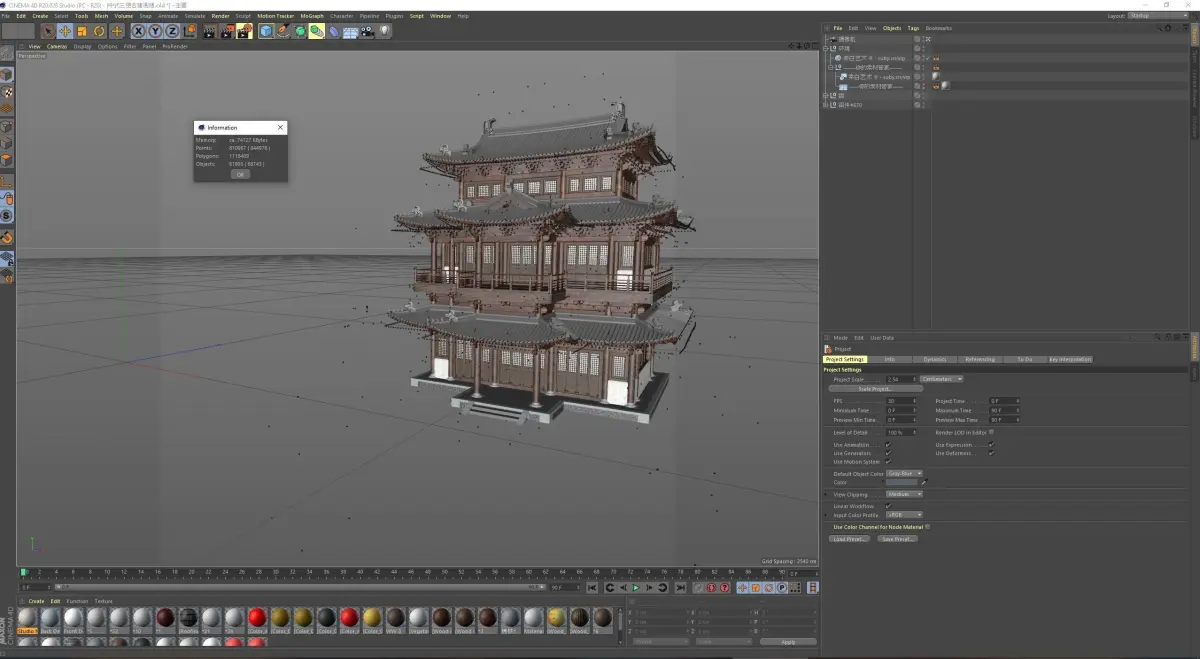Click the color eyedropper icon

[x=925, y=483]
